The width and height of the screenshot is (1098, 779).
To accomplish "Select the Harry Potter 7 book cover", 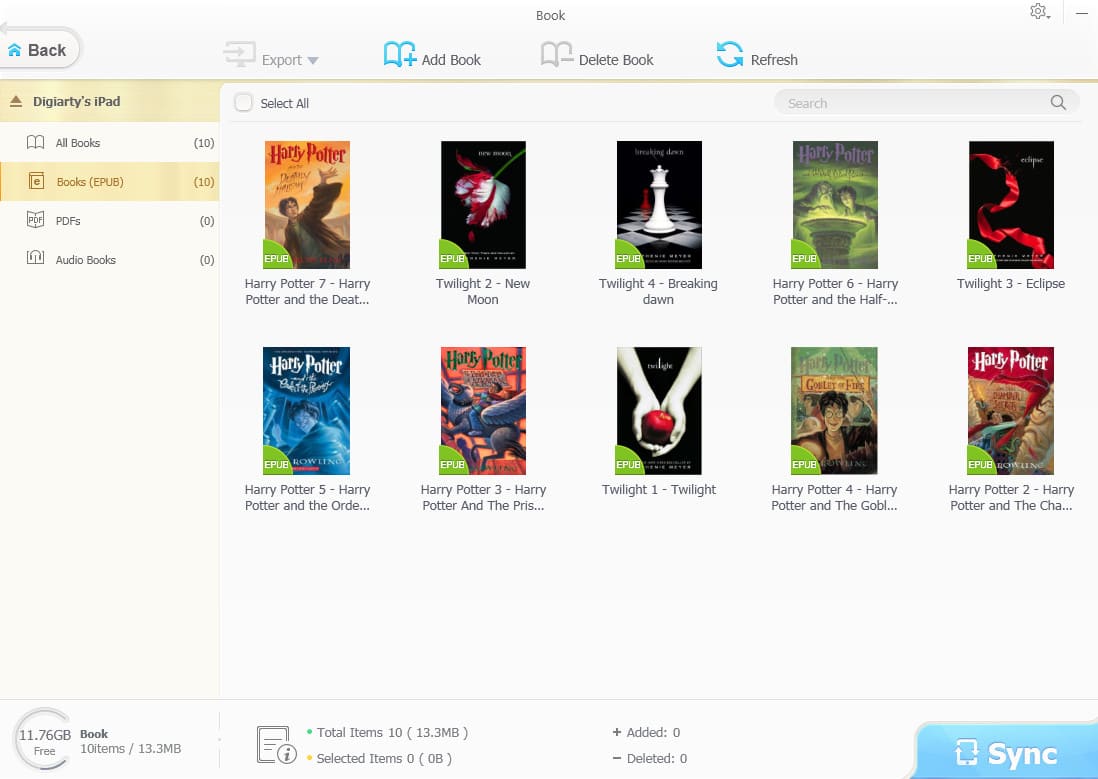I will coord(307,205).
